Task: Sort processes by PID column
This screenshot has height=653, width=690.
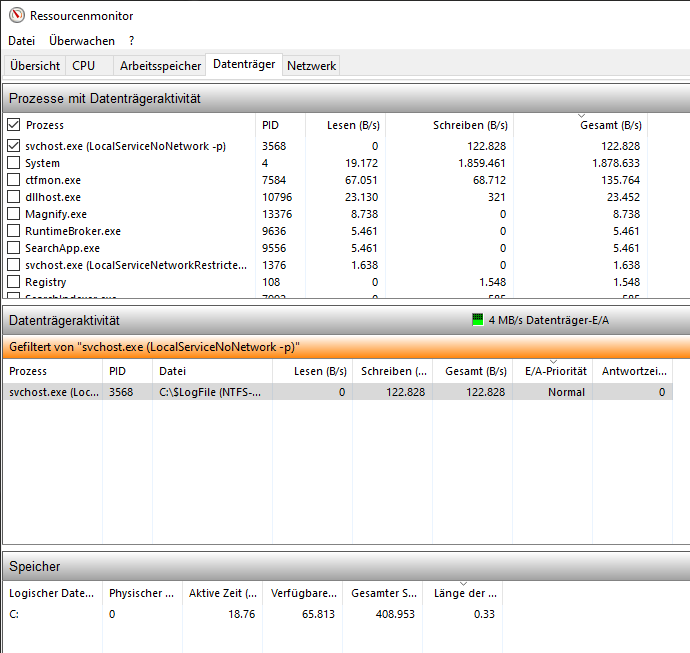Action: point(280,125)
